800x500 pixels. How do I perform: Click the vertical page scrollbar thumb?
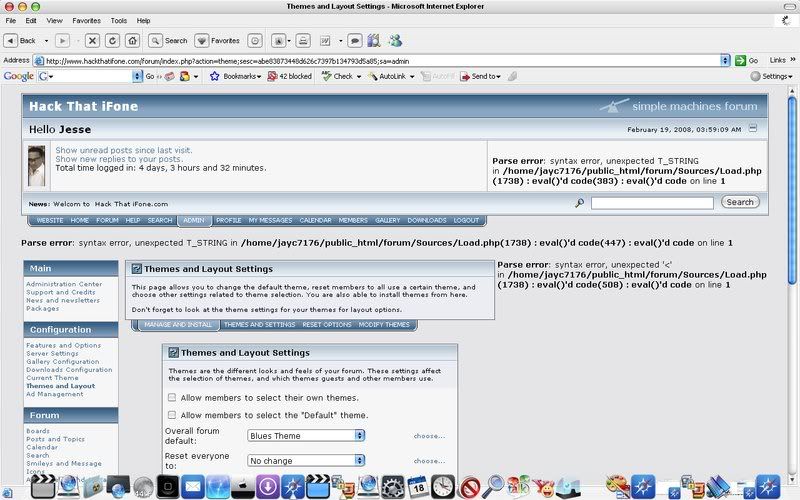click(791, 189)
